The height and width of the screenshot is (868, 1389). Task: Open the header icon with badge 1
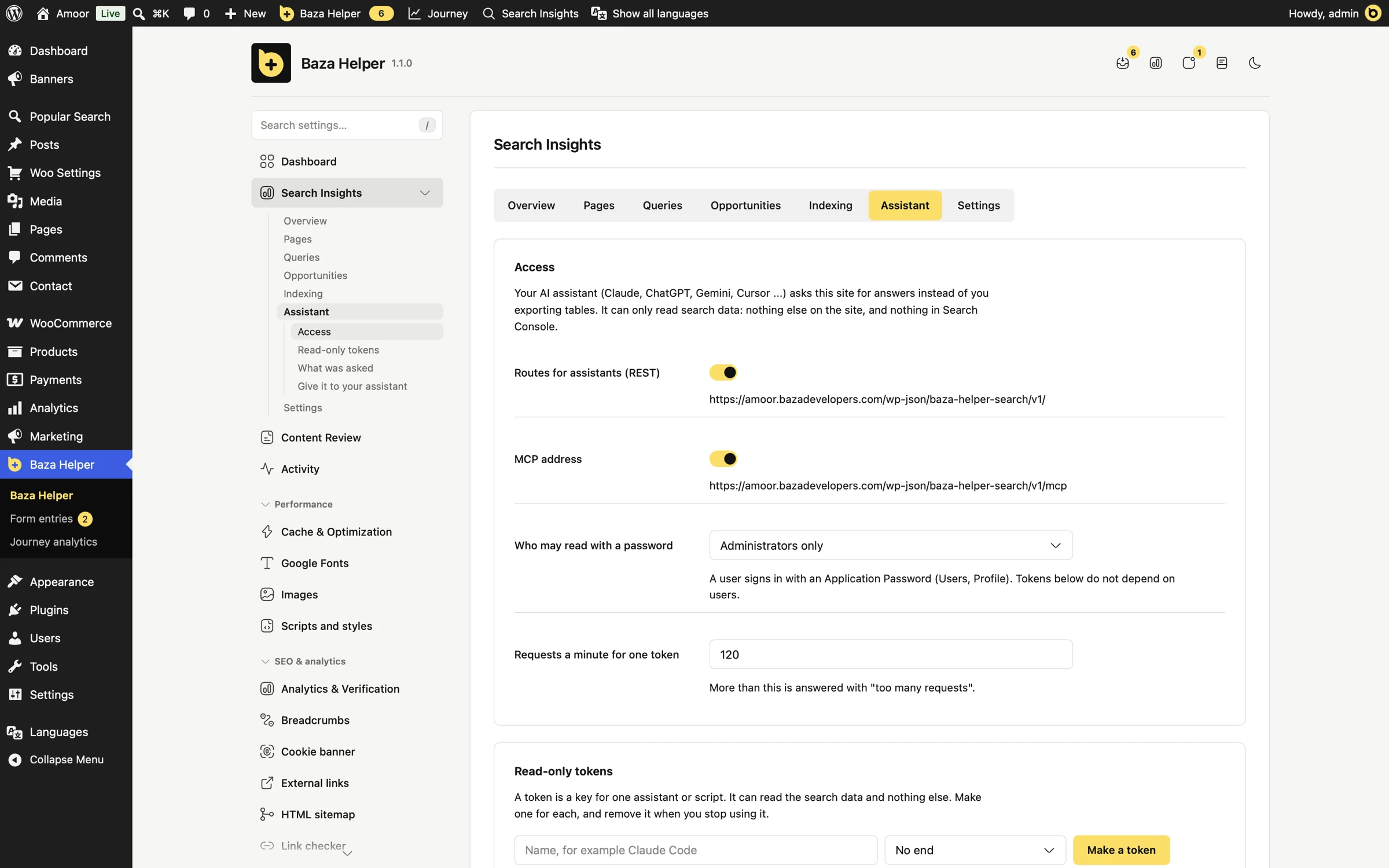[1189, 63]
